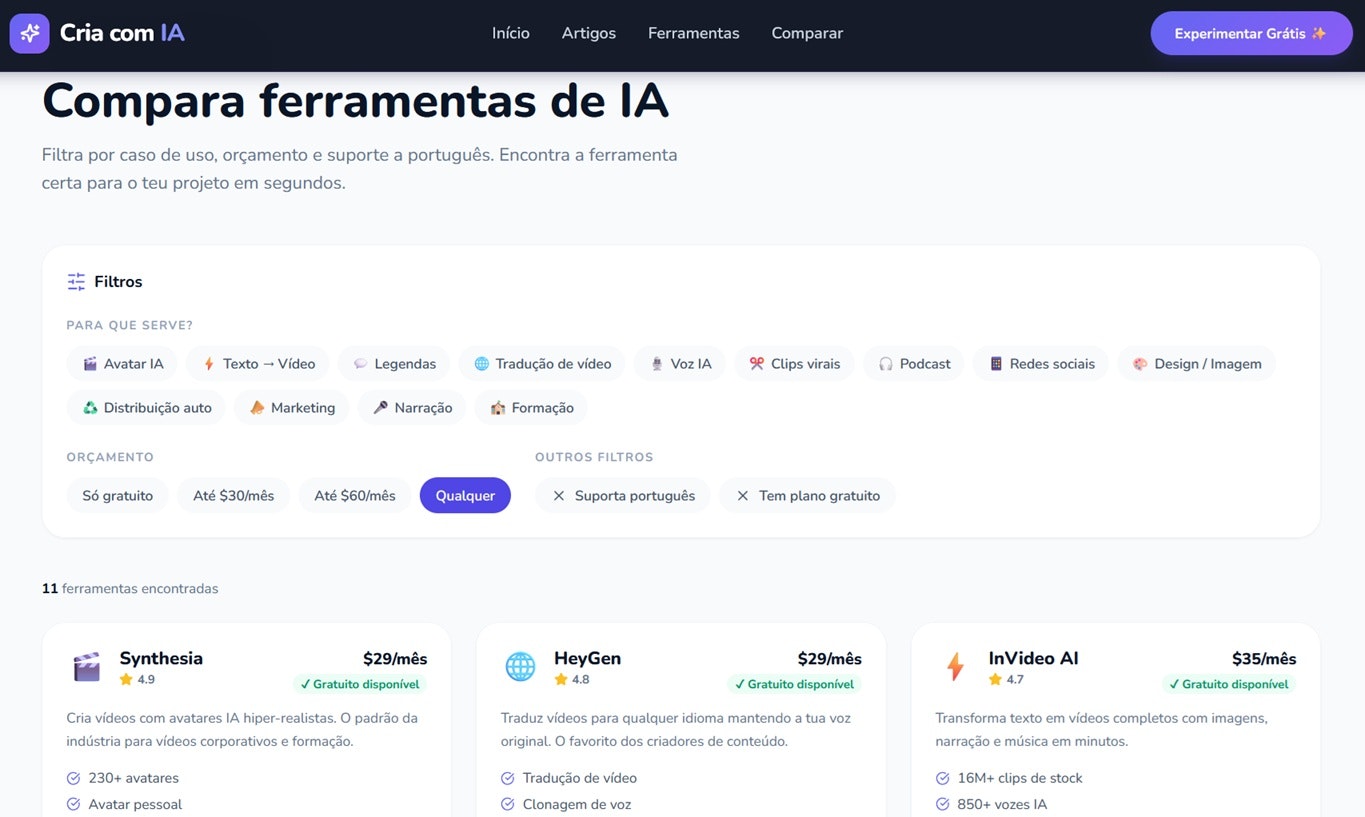1365x817 pixels.
Task: Toggle the Clips virais filter chip
Action: (794, 364)
